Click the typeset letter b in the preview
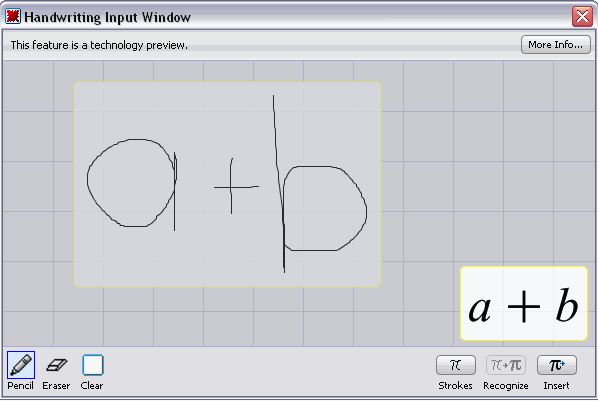This screenshot has height=401, width=598. [567, 305]
